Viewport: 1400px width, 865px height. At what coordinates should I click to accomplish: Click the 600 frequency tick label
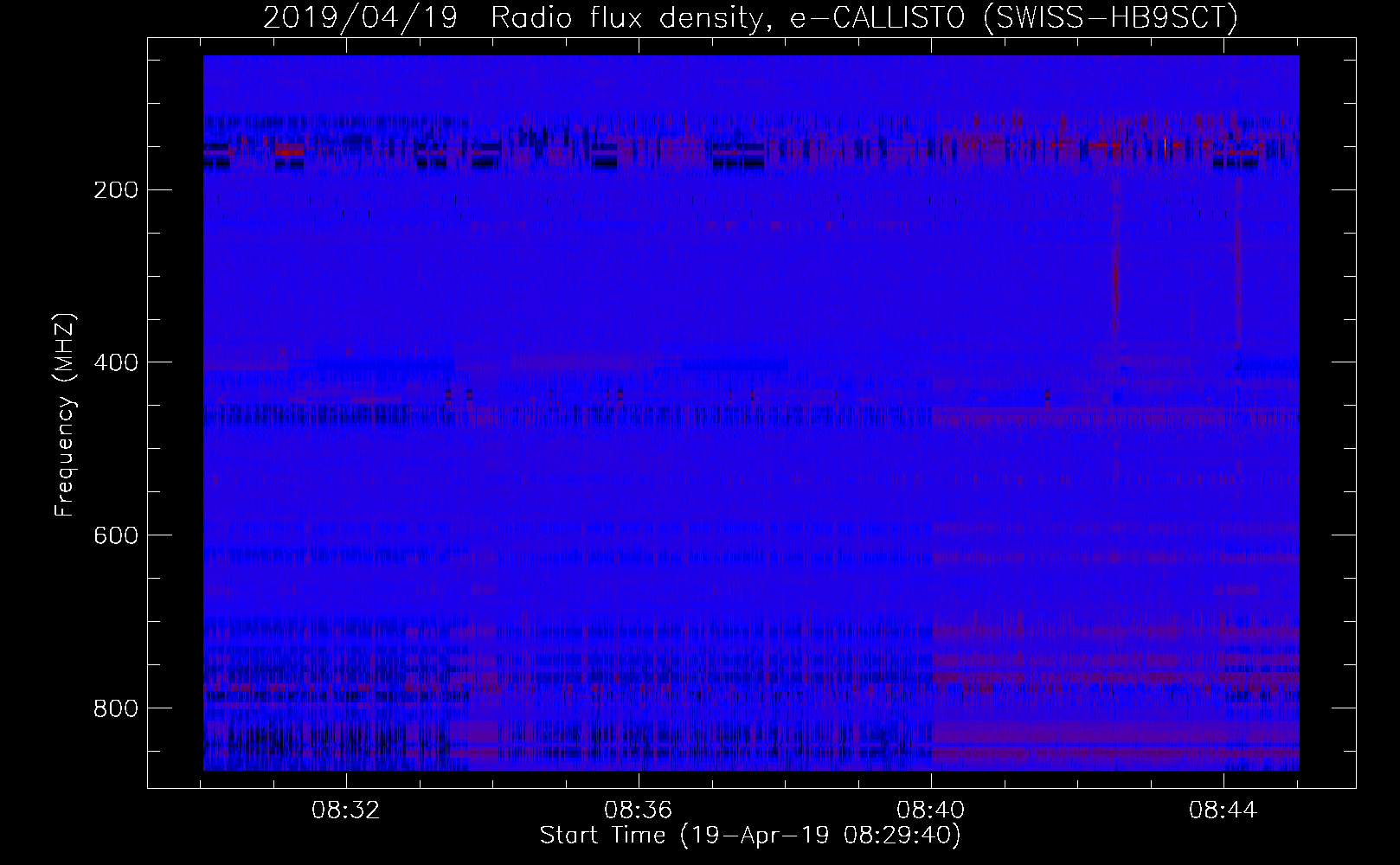pos(115,535)
